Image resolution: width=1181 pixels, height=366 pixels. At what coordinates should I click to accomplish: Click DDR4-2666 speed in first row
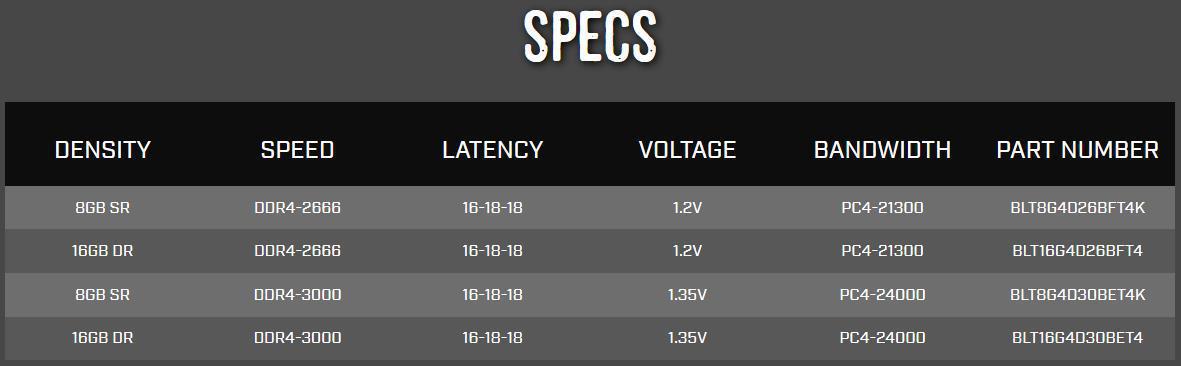click(298, 208)
